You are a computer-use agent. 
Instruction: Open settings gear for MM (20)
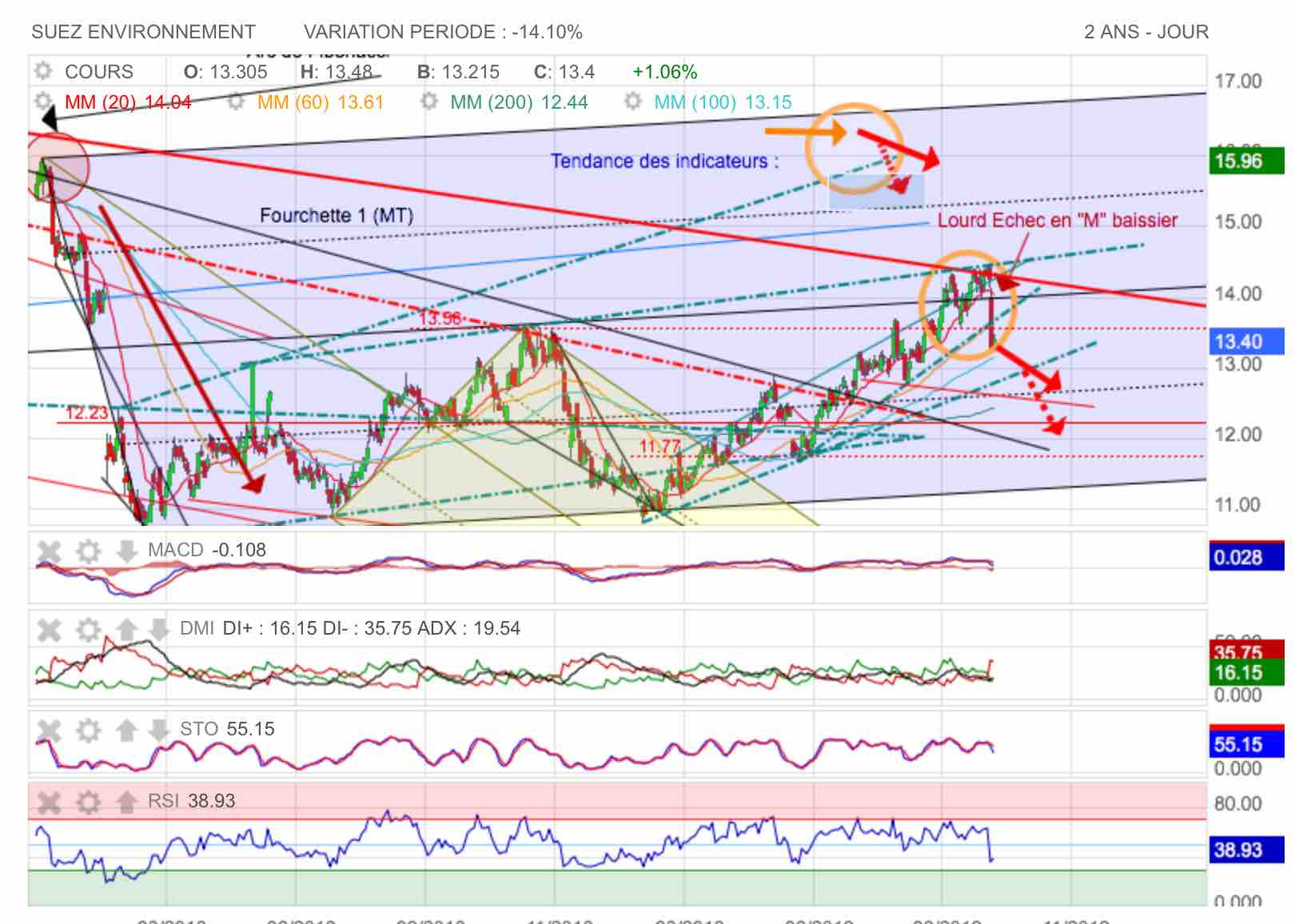43,102
